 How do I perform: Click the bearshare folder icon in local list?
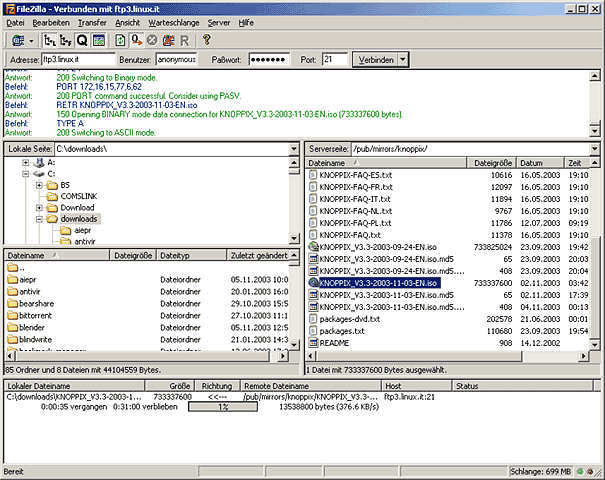(x=13, y=303)
